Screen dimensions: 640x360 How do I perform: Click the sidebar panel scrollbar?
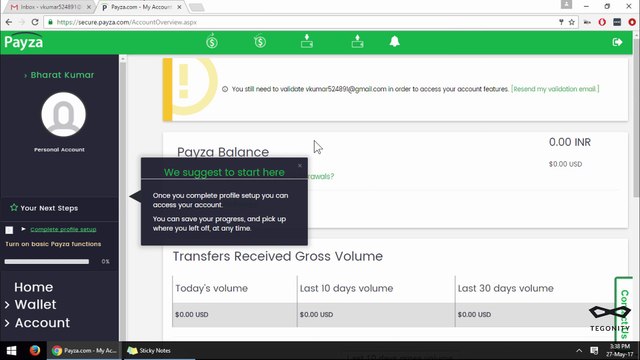pos(122,199)
